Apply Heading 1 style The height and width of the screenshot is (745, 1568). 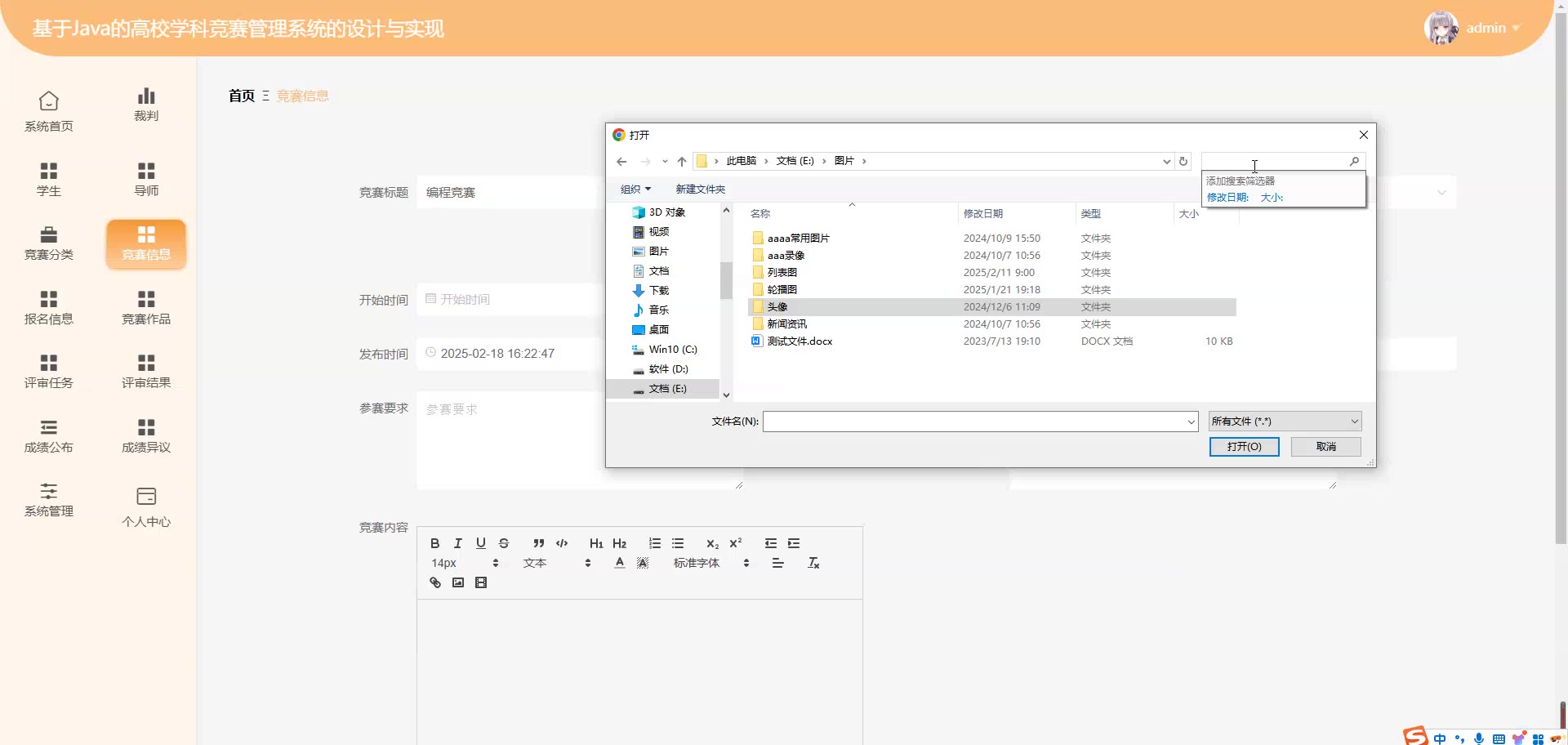(x=596, y=543)
